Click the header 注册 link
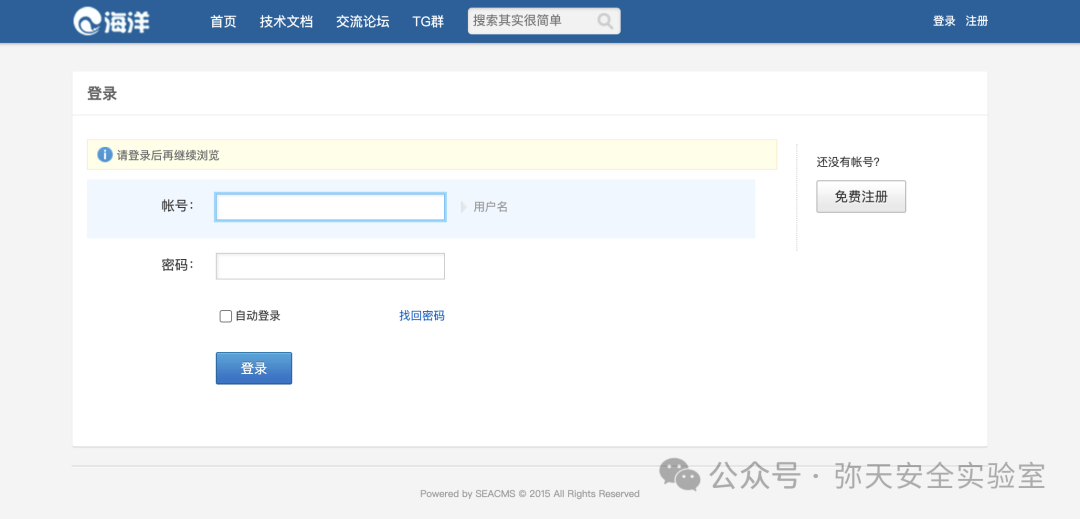 (x=977, y=21)
